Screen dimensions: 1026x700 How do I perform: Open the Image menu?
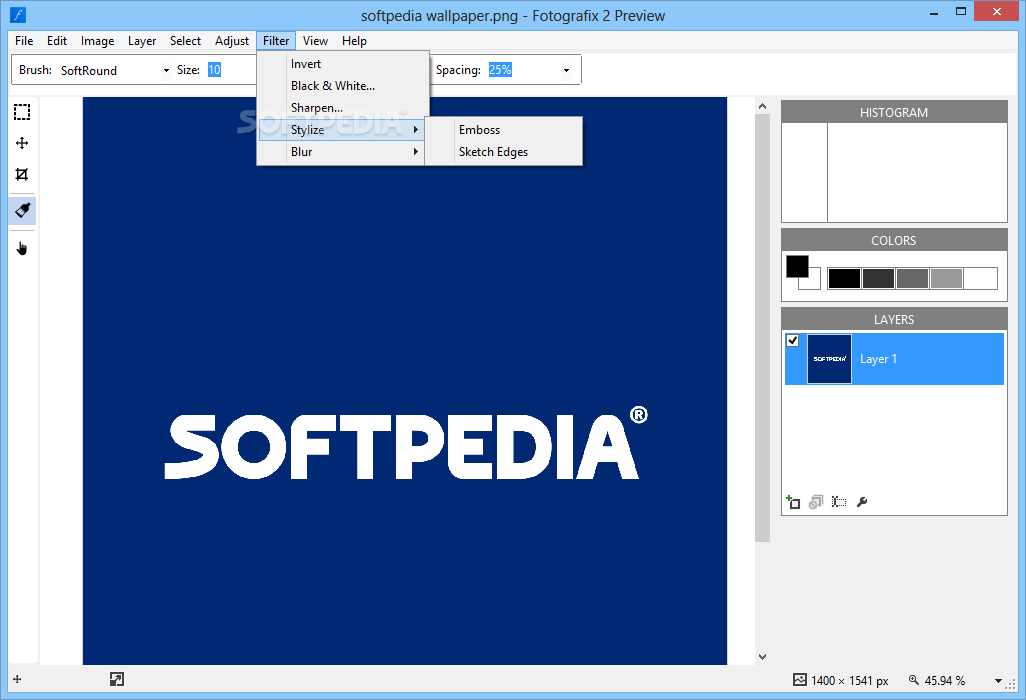pos(97,41)
